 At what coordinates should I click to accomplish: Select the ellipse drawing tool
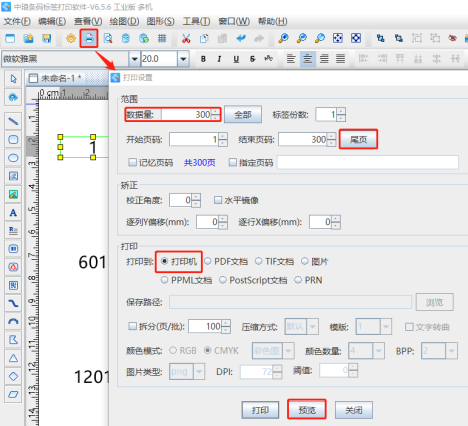pyautogui.click(x=13, y=158)
